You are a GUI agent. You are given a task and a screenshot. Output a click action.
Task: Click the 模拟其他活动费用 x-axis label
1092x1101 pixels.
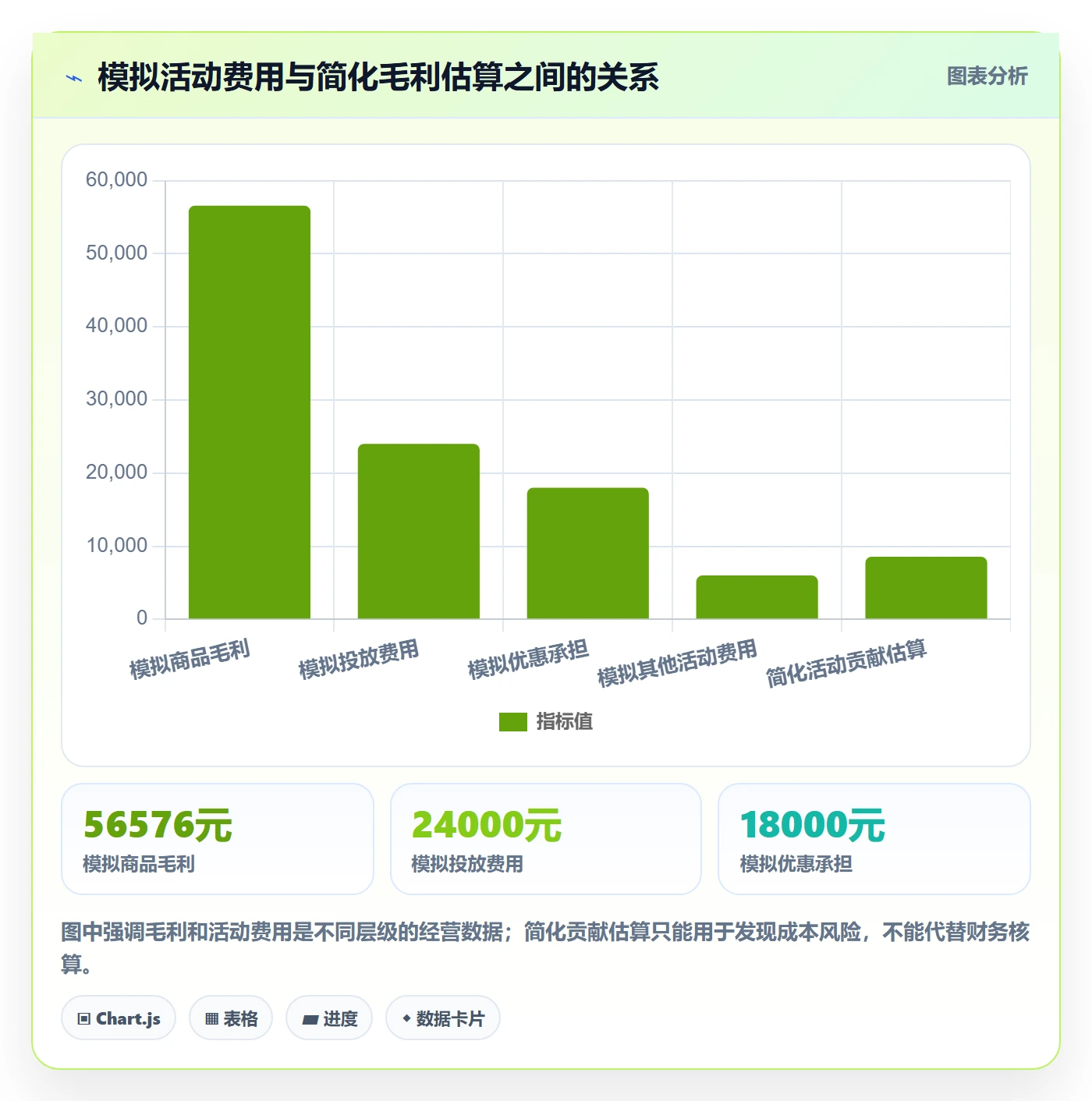(x=677, y=664)
